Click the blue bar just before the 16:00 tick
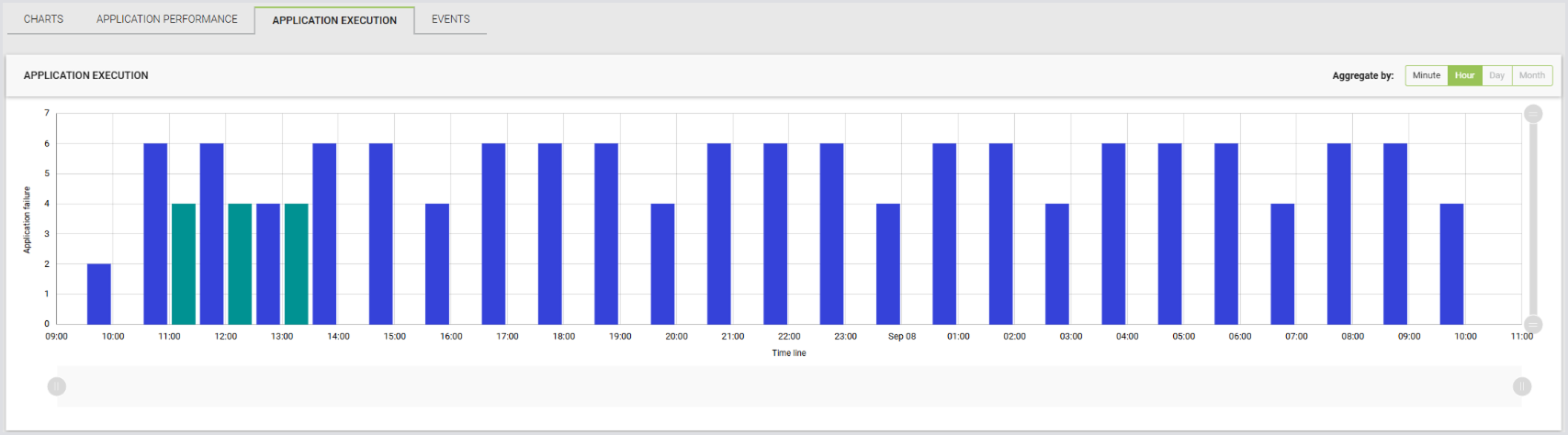1568x435 pixels. point(437,264)
